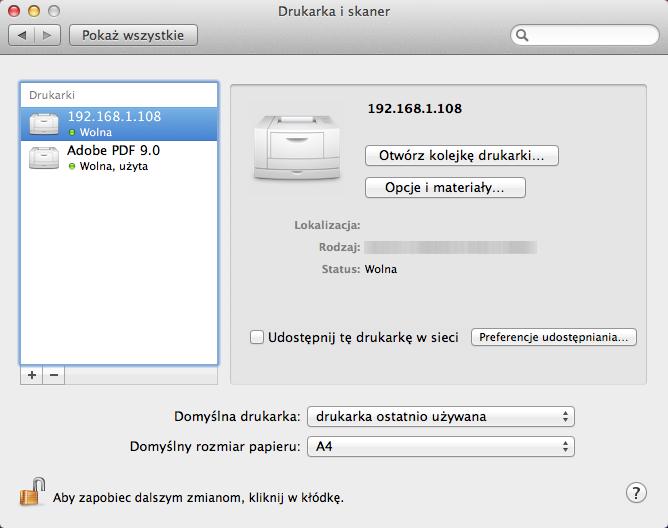Click the magnifying glass search icon
668x528 pixels.
(522, 35)
